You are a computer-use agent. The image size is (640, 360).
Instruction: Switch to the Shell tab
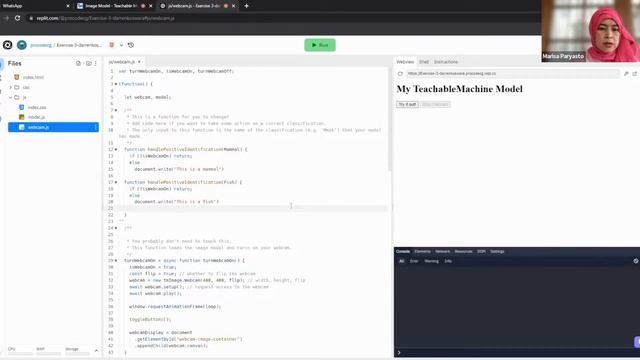pyautogui.click(x=424, y=62)
